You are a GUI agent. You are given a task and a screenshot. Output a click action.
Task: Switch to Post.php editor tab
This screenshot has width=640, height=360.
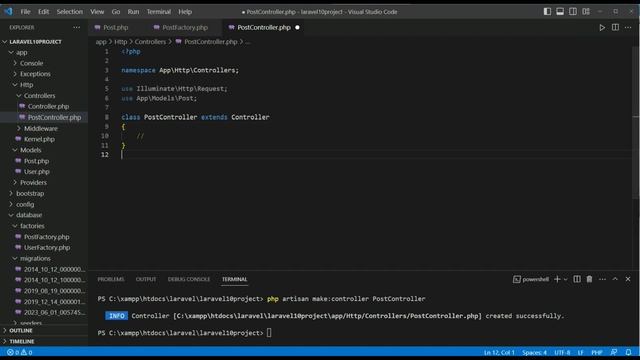pos(116,27)
